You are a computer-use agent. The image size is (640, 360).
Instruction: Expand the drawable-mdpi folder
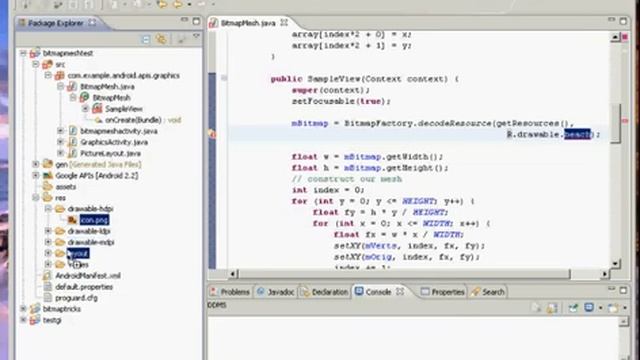click(48, 242)
